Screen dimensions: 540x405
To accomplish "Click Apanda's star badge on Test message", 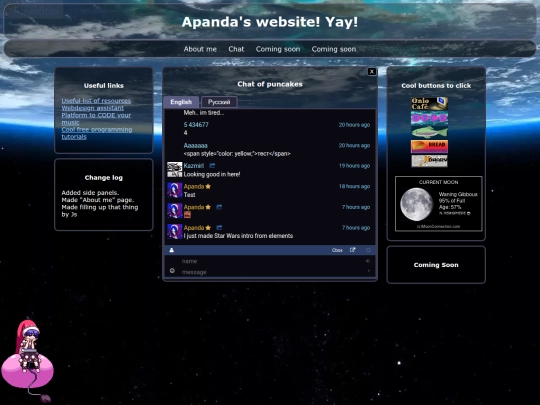I will (208, 187).
